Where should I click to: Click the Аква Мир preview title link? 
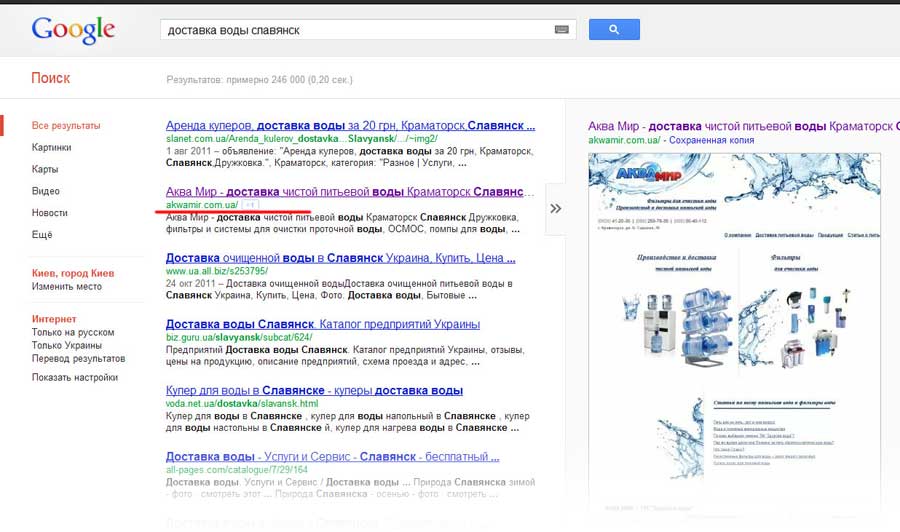coord(744,126)
